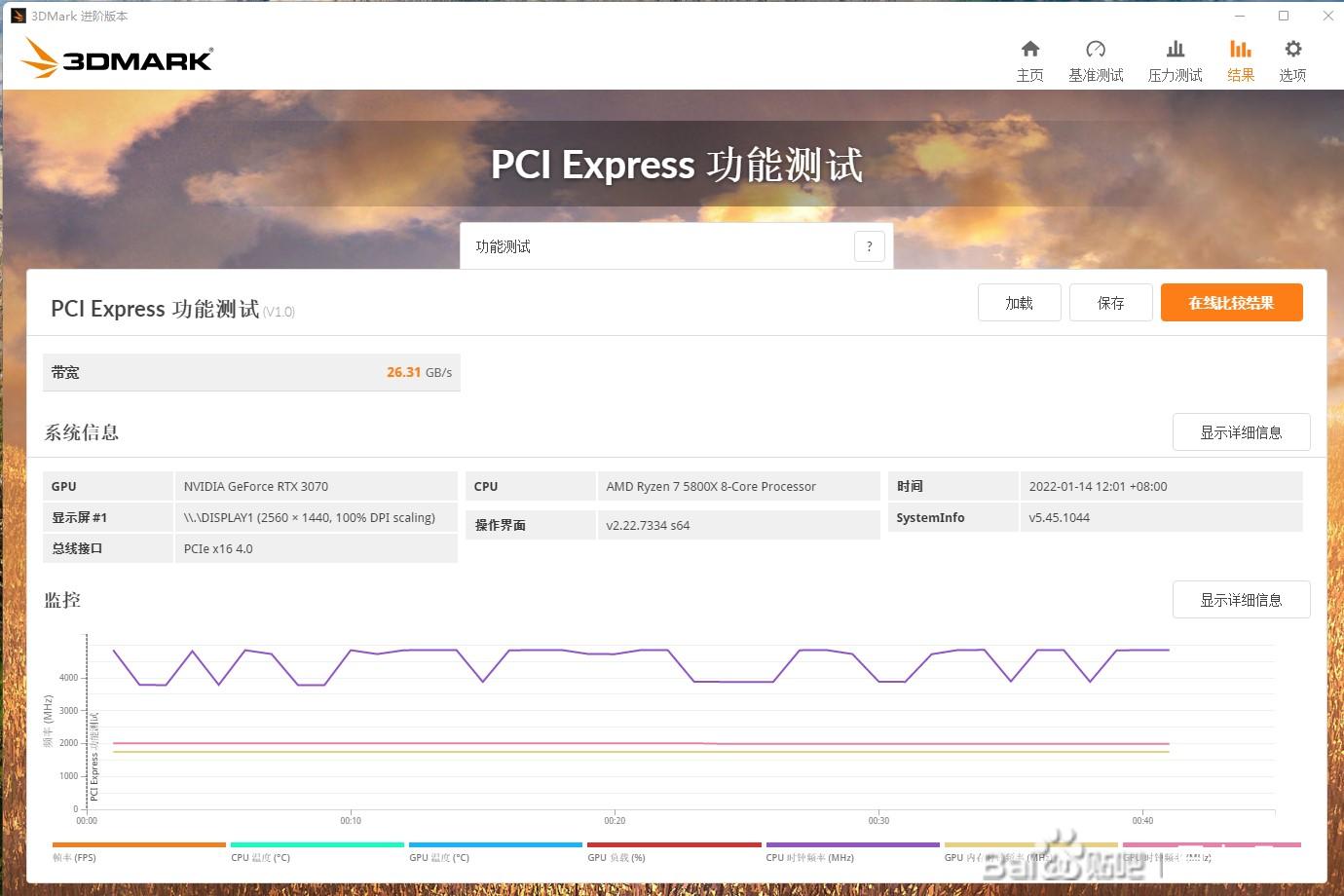Click the orange 在线比较结果 button
Viewport: 1344px width, 896px height.
point(1231,303)
